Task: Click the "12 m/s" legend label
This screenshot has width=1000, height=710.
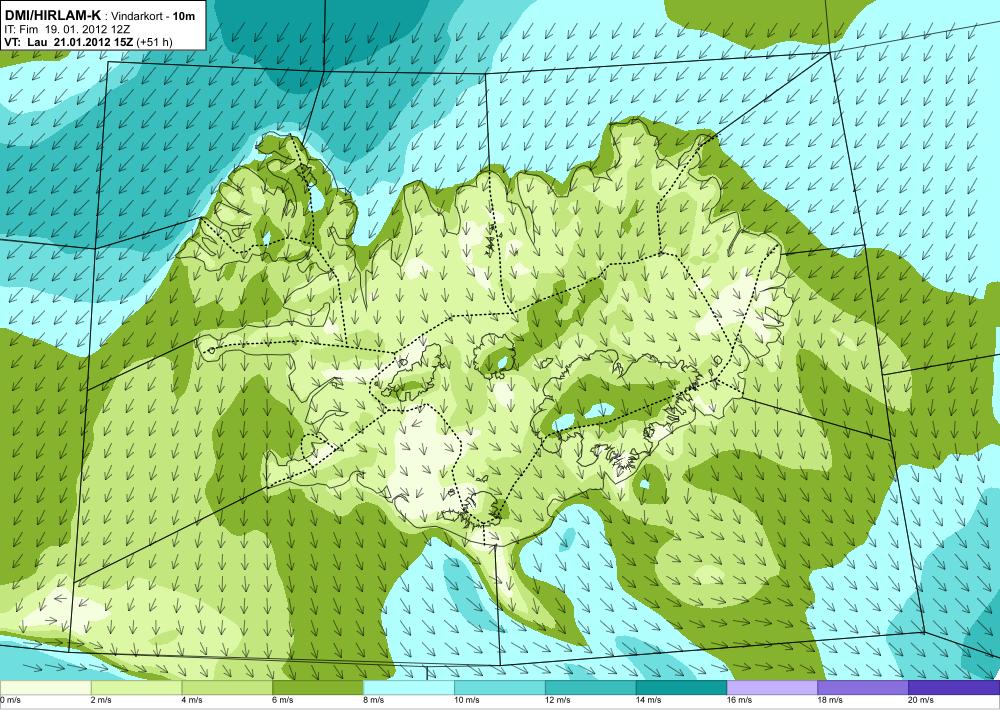Action: pos(559,700)
